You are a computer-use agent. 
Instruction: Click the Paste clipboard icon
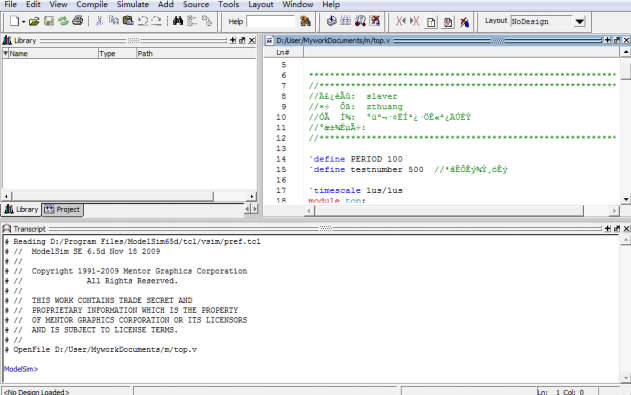tap(128, 21)
